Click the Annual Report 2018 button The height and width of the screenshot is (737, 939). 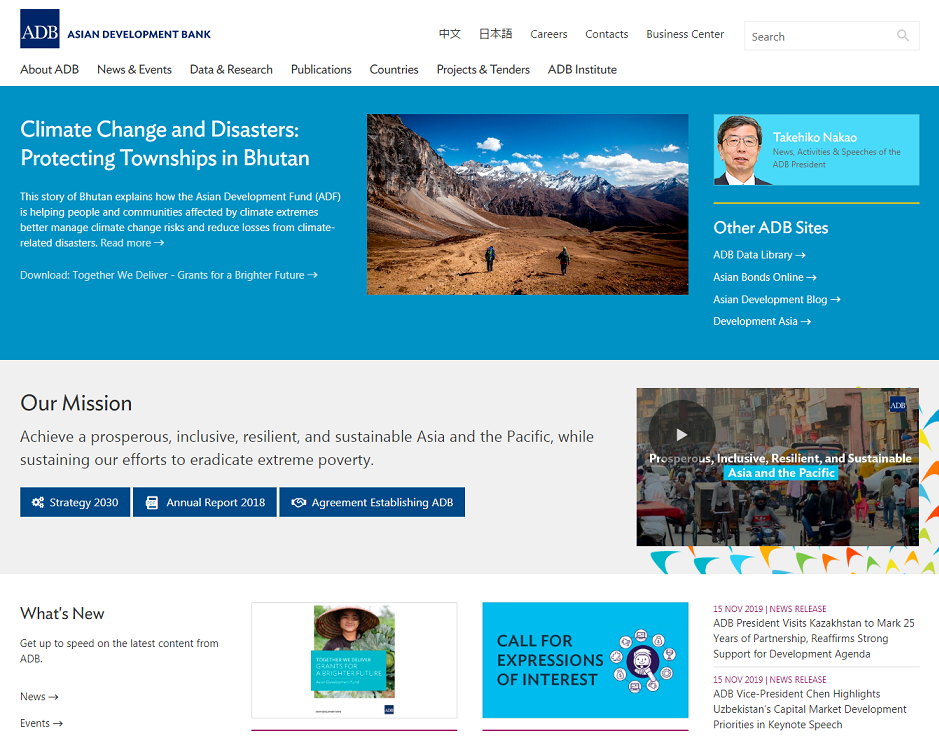[205, 502]
